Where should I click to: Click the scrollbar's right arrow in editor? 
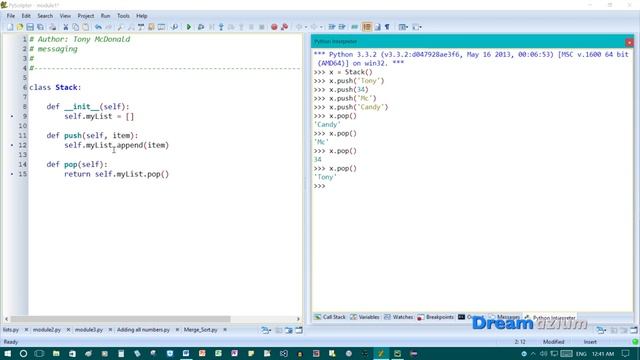coord(298,319)
